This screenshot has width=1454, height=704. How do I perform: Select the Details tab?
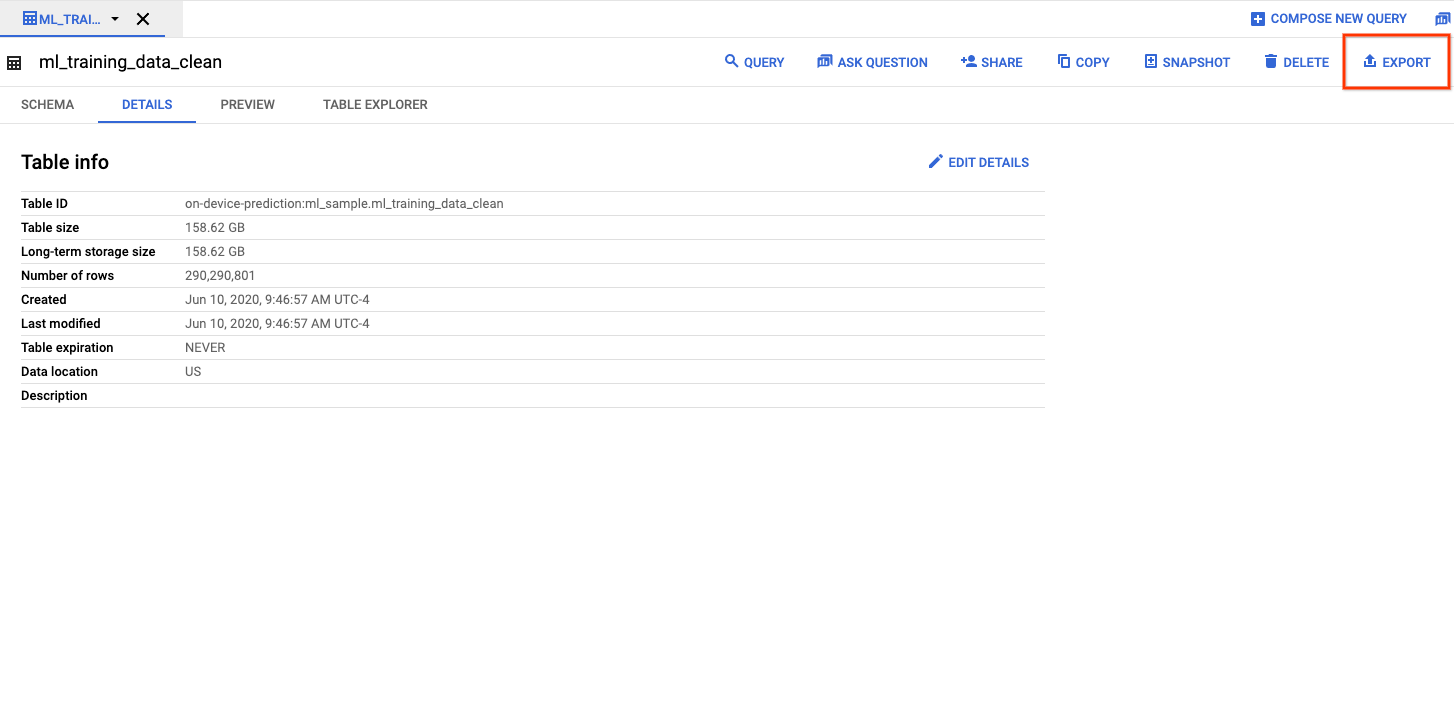[147, 105]
